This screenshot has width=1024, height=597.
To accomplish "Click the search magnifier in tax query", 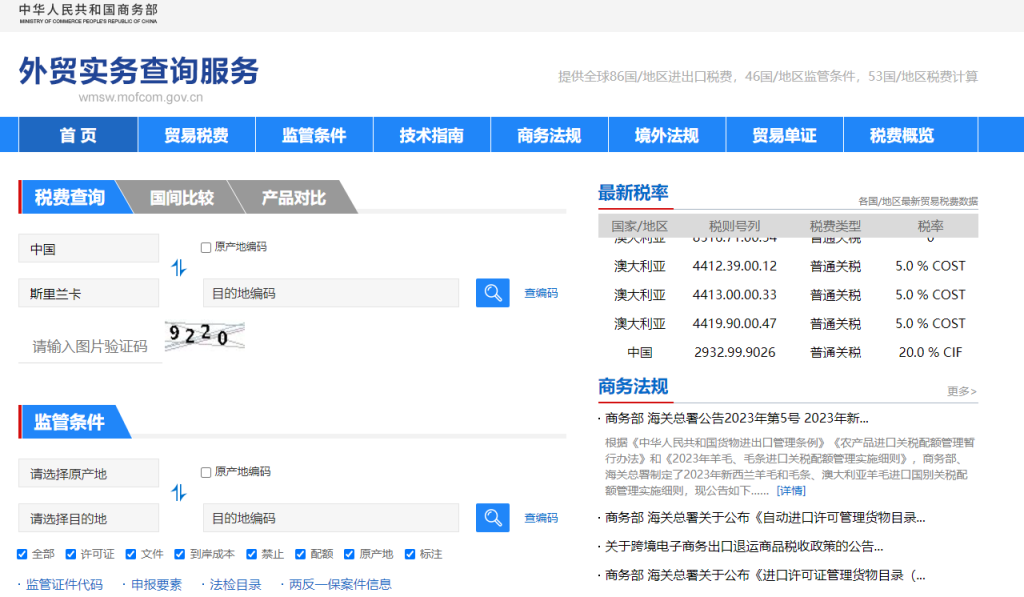I will [x=492, y=293].
